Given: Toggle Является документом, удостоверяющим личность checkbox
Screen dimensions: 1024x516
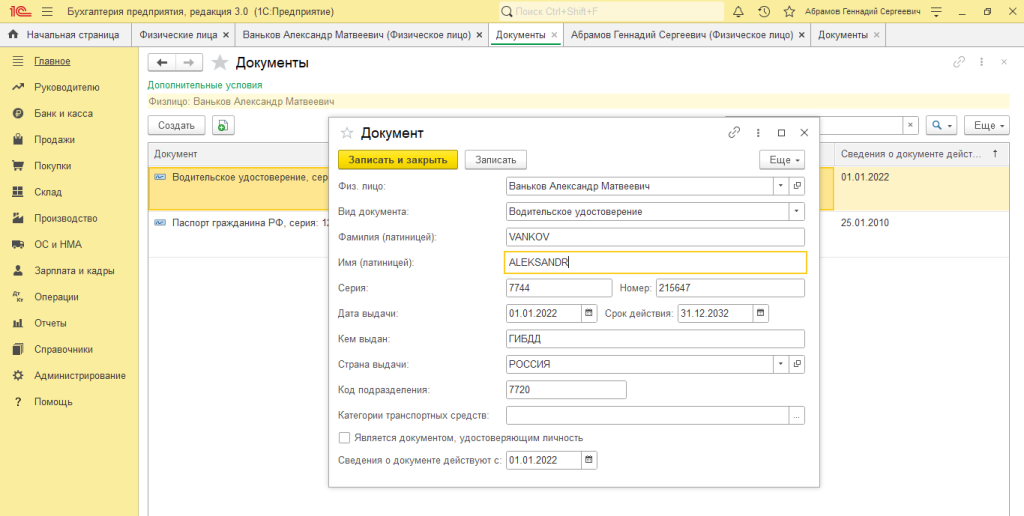Looking at the screenshot, I should coord(344,438).
